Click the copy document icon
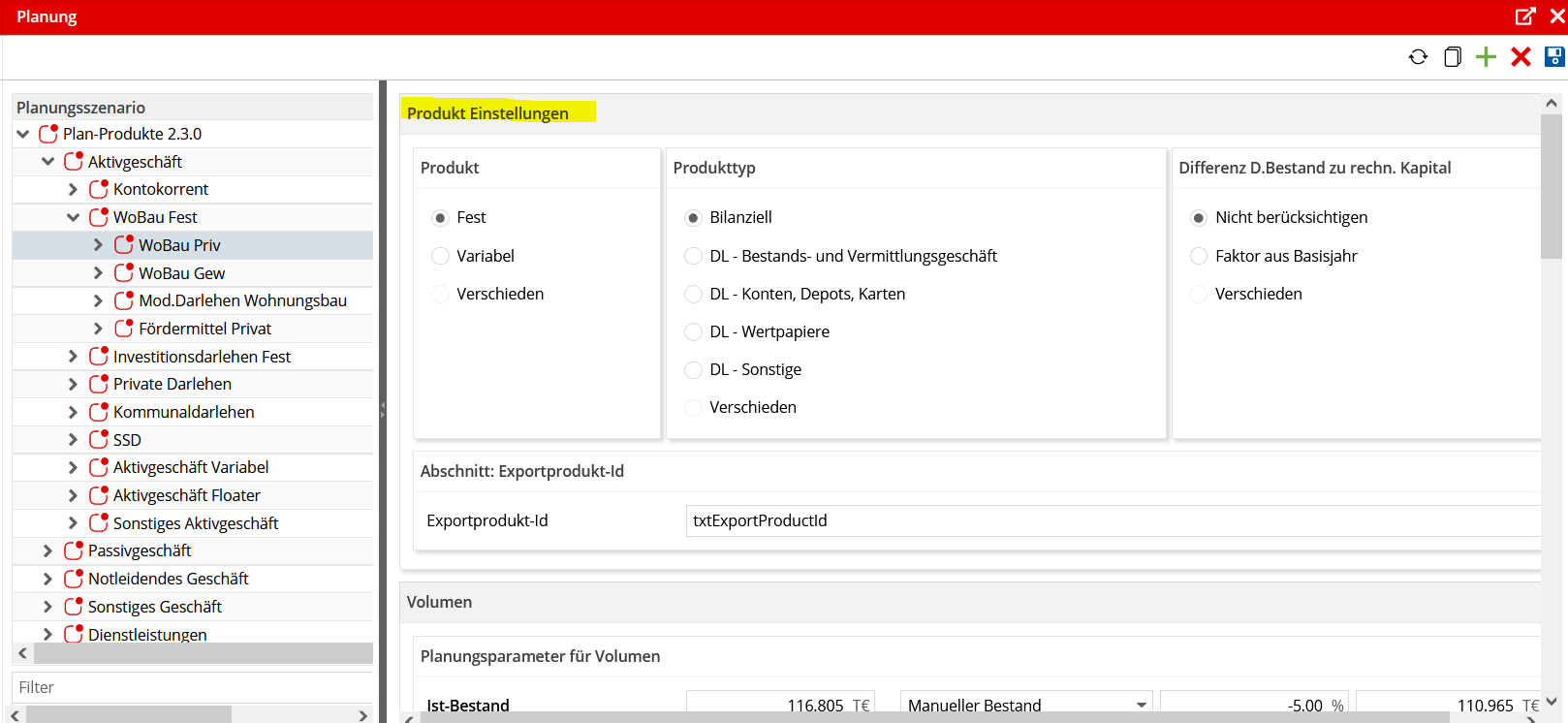 (1452, 57)
